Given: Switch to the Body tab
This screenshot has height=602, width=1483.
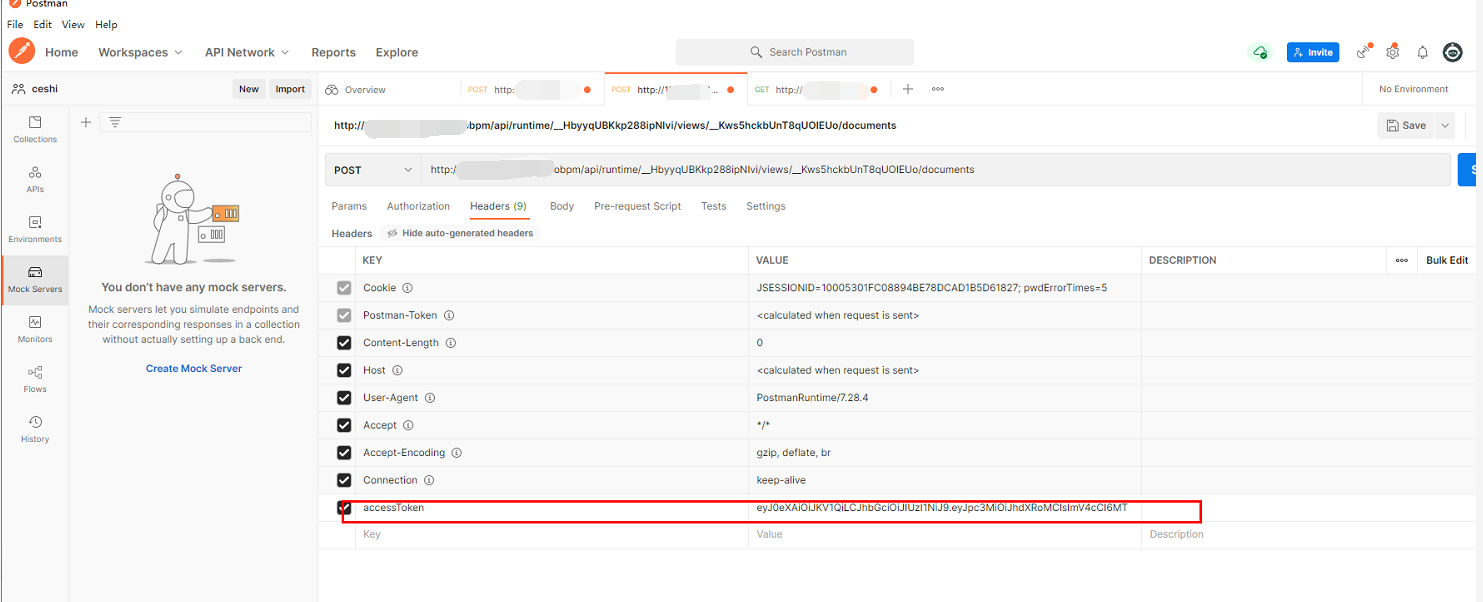Looking at the screenshot, I should pos(562,206).
